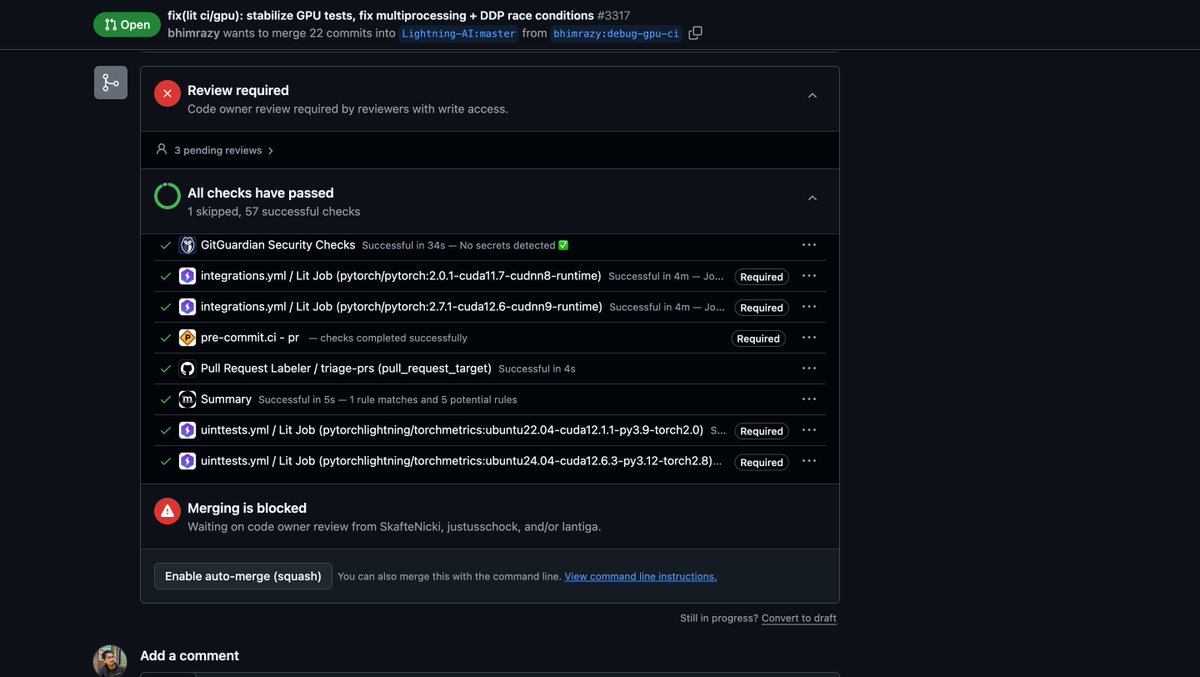Click the user avatar next to Add a comment
Screen dimensions: 1200x677
click(110, 661)
